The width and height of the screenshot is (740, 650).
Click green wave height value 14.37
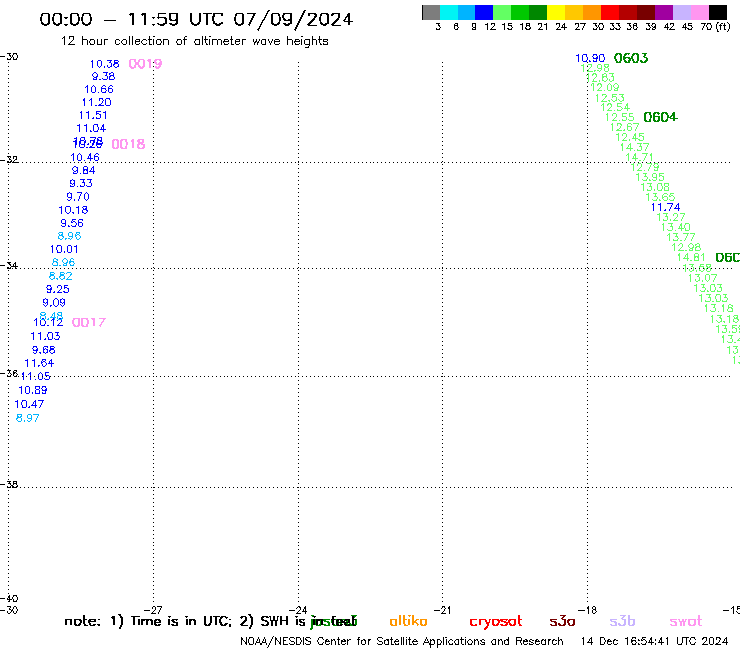point(635,147)
